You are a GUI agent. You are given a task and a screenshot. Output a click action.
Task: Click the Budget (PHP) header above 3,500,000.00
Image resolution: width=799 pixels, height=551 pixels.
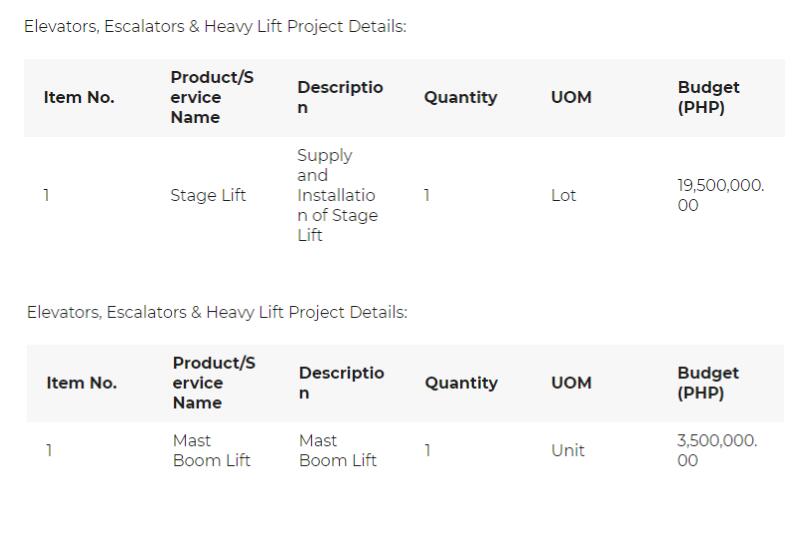pos(708,383)
